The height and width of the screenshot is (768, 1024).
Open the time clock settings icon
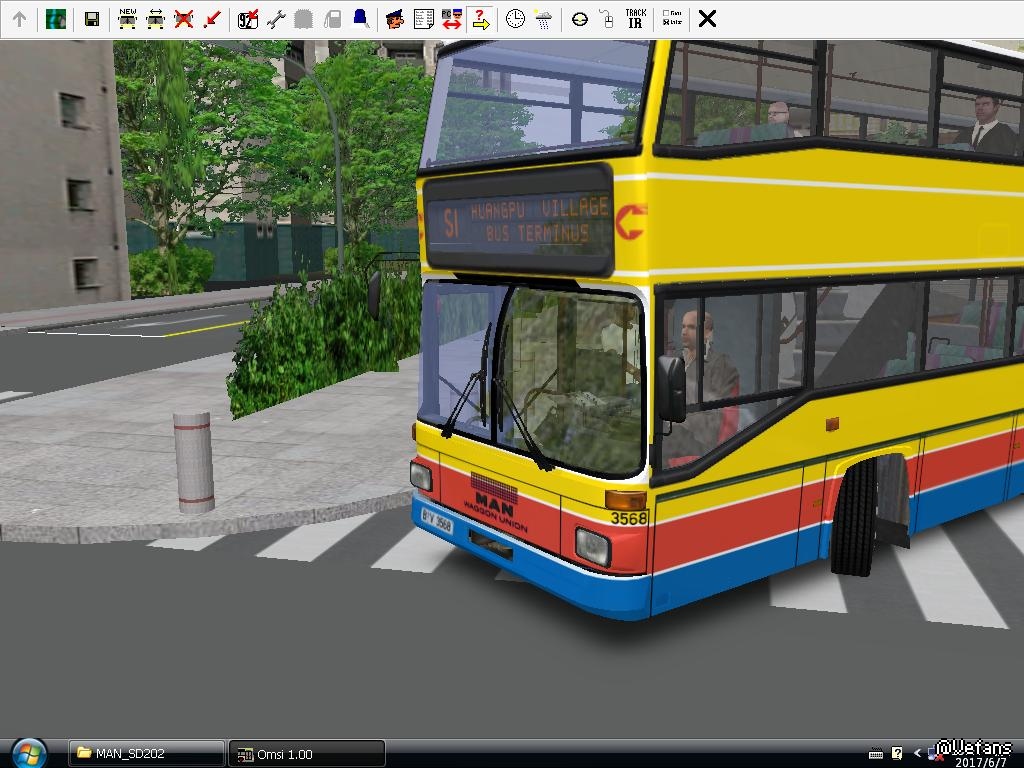click(x=515, y=19)
